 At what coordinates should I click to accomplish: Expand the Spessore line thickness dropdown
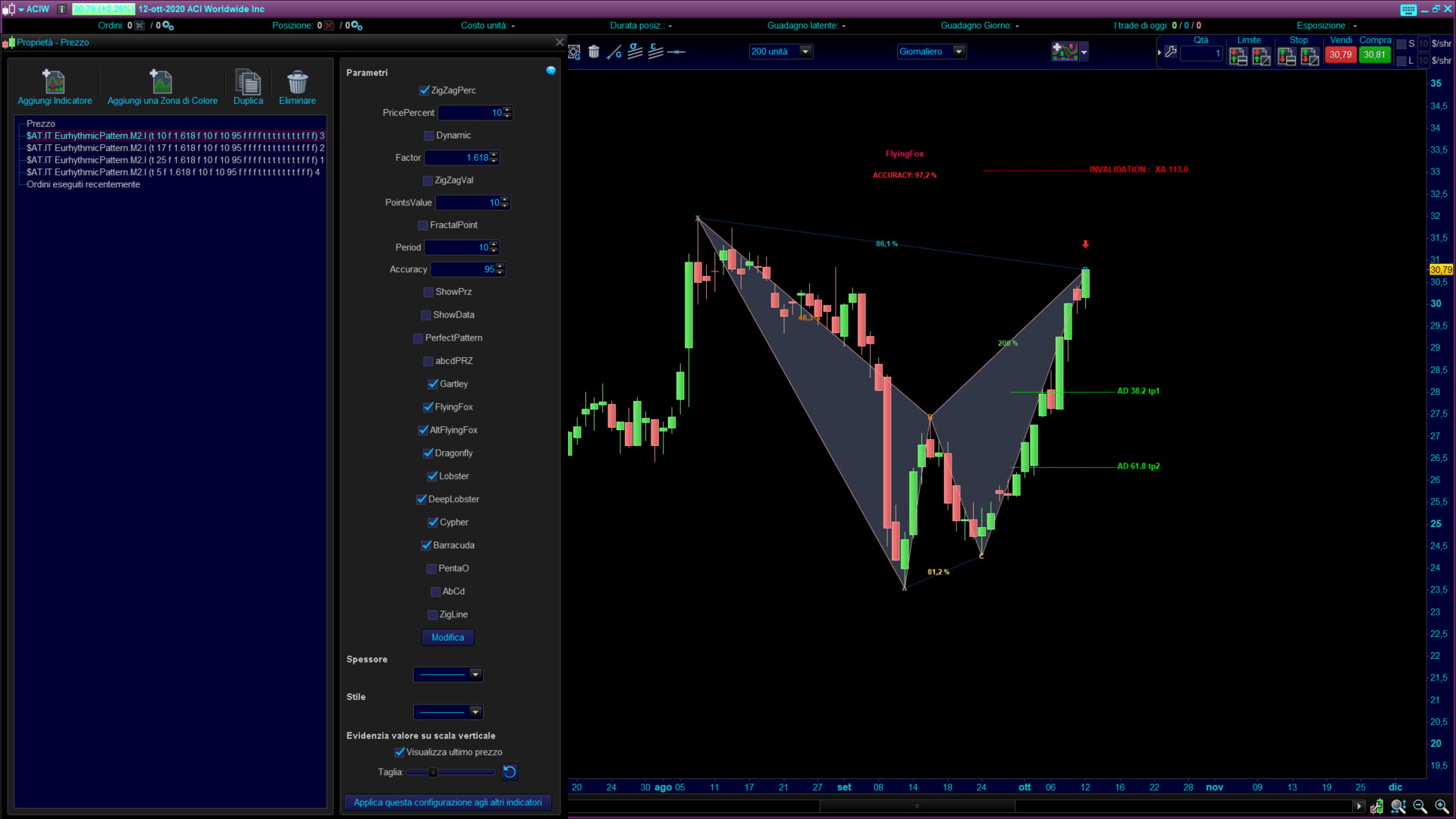[475, 674]
